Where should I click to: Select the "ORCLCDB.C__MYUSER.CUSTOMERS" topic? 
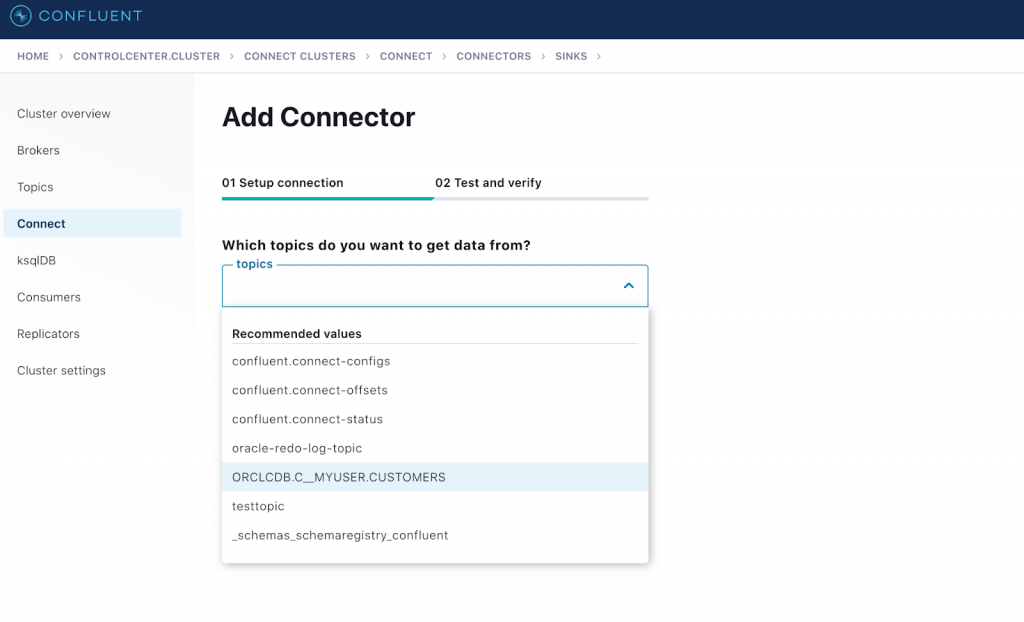(337, 477)
